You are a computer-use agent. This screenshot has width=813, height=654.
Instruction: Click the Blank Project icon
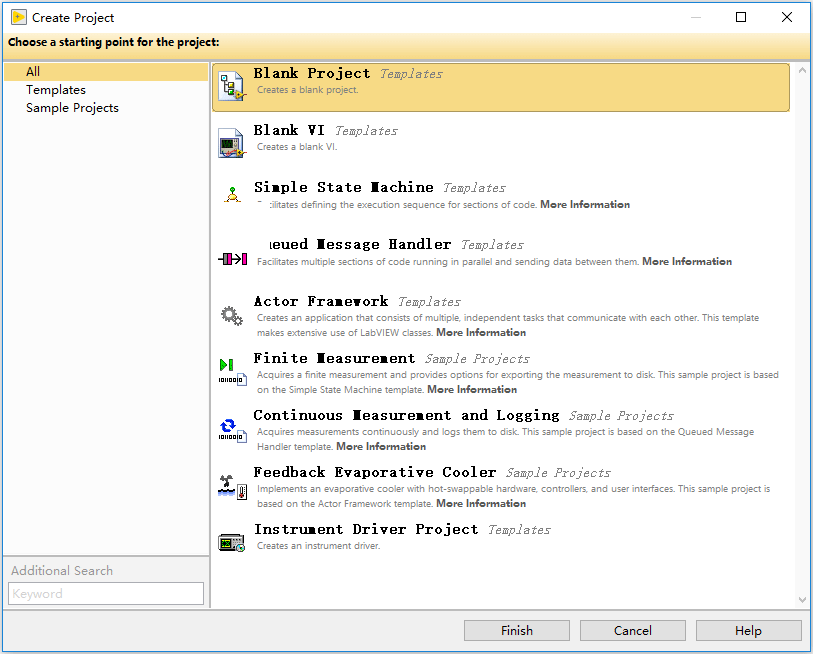point(231,87)
